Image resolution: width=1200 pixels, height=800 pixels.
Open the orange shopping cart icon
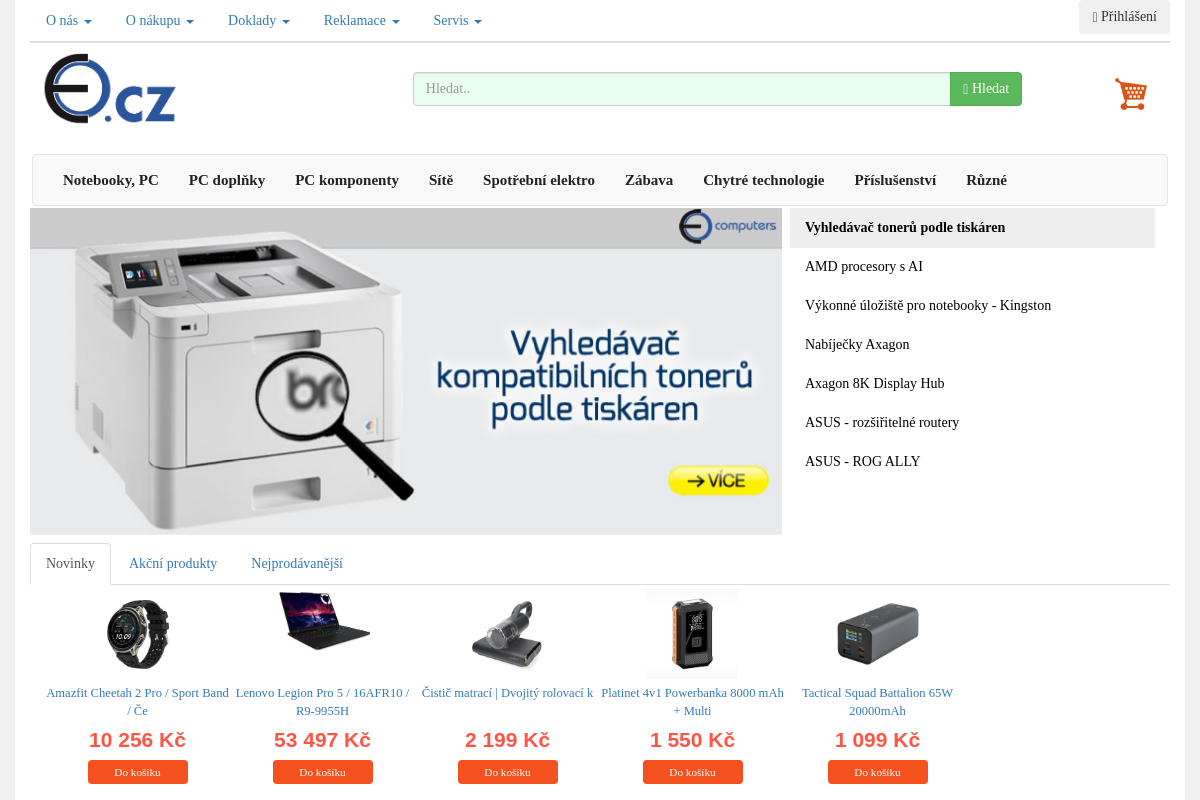pyautogui.click(x=1131, y=94)
